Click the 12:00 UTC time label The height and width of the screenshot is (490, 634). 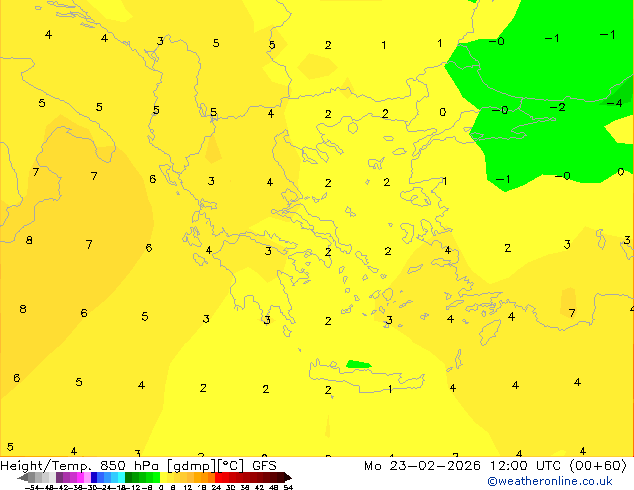click(x=526, y=466)
